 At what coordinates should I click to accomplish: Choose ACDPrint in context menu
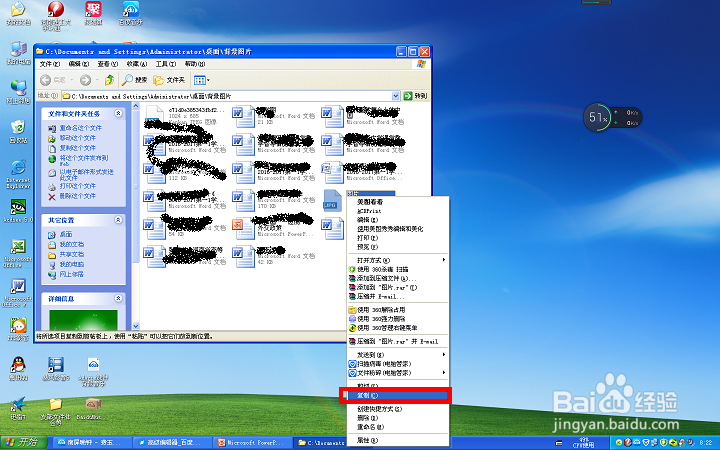coord(398,211)
